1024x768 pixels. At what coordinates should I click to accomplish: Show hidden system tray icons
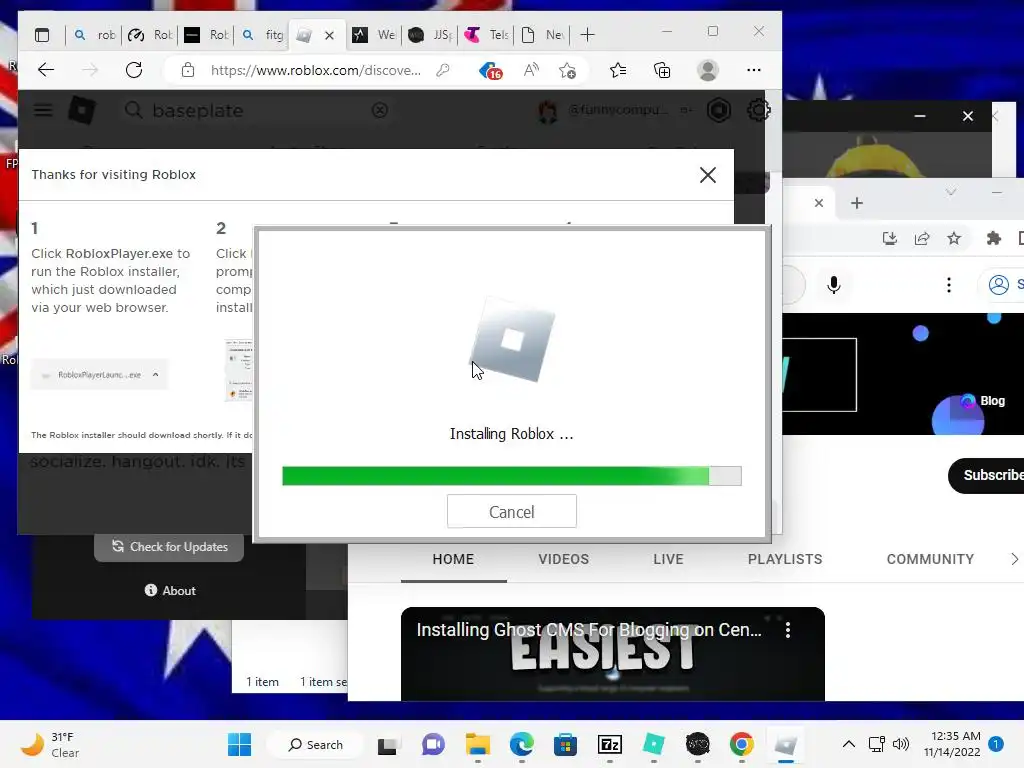click(x=848, y=744)
